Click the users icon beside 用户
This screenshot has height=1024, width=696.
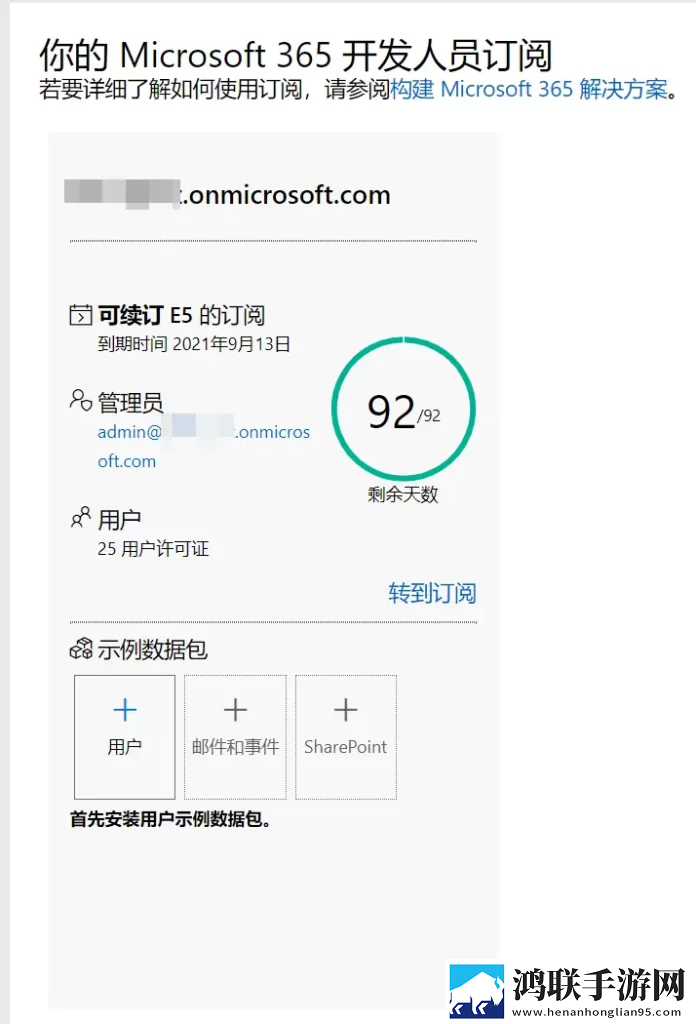point(80,518)
